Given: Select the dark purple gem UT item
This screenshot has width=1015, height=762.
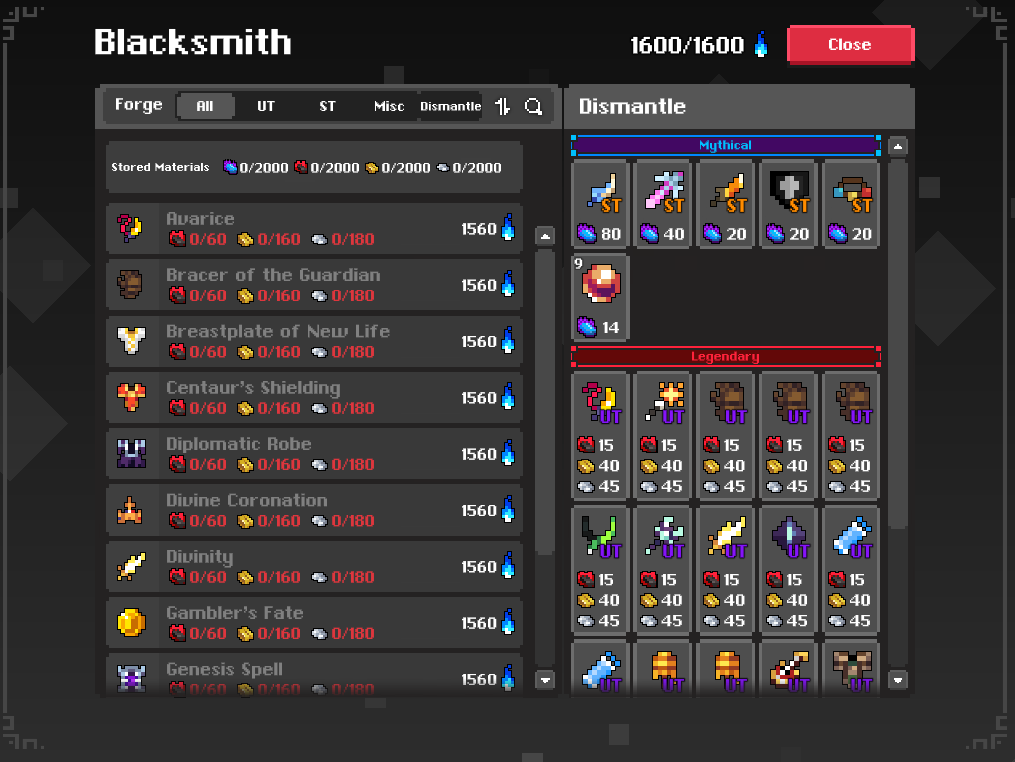Looking at the screenshot, I should (x=788, y=570).
